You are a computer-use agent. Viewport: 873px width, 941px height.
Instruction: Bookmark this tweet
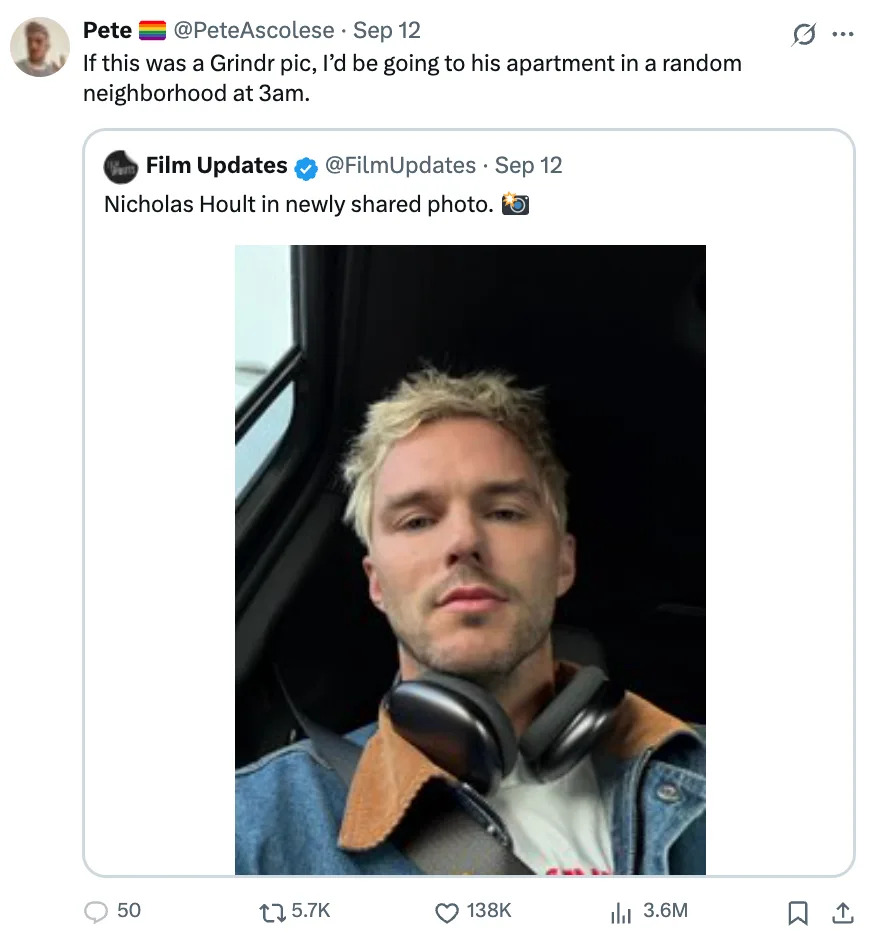tap(798, 911)
